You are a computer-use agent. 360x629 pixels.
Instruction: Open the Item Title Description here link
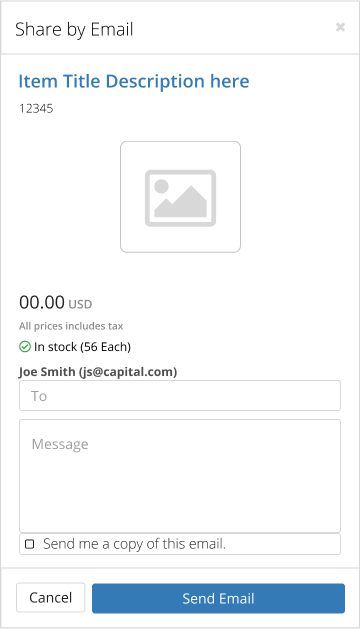tap(134, 81)
